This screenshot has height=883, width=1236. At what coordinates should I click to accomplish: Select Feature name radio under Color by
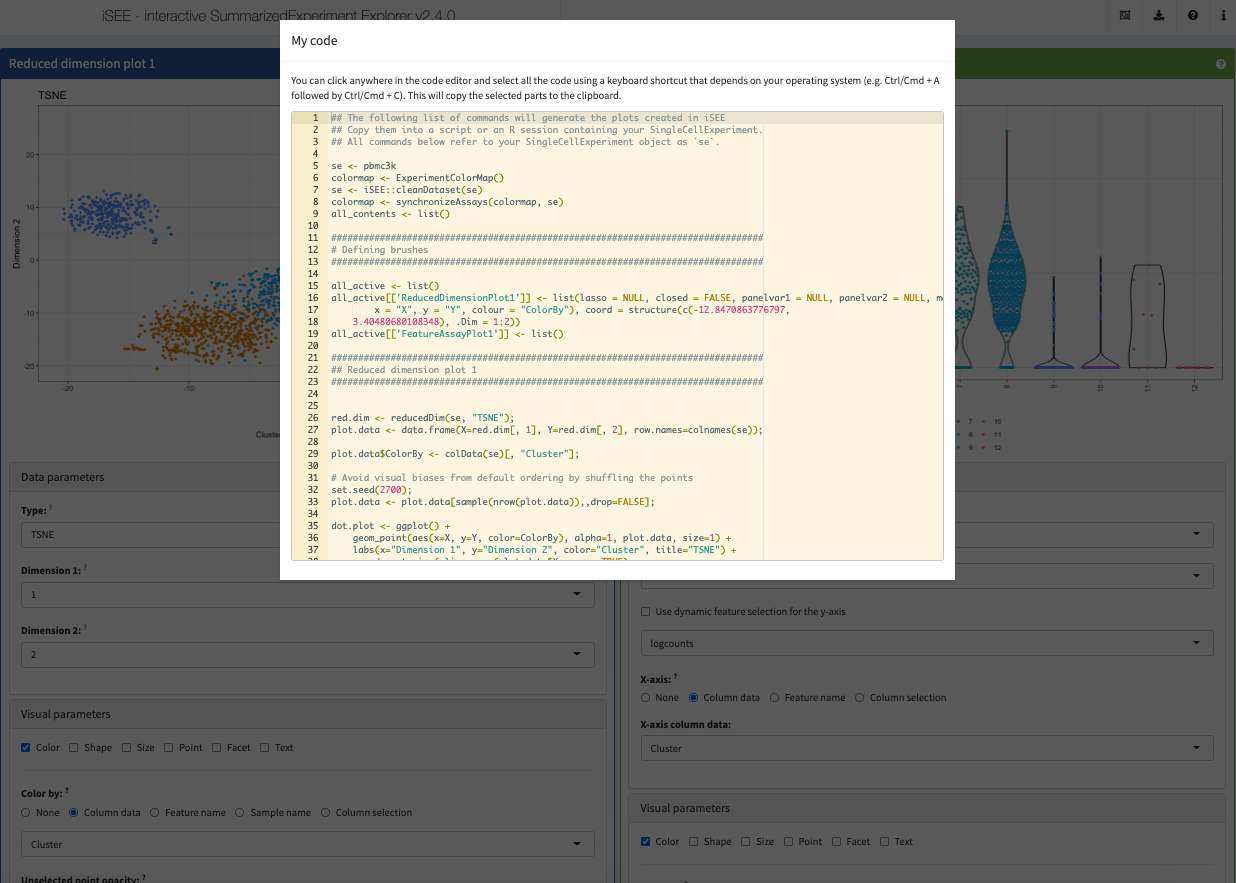(155, 813)
